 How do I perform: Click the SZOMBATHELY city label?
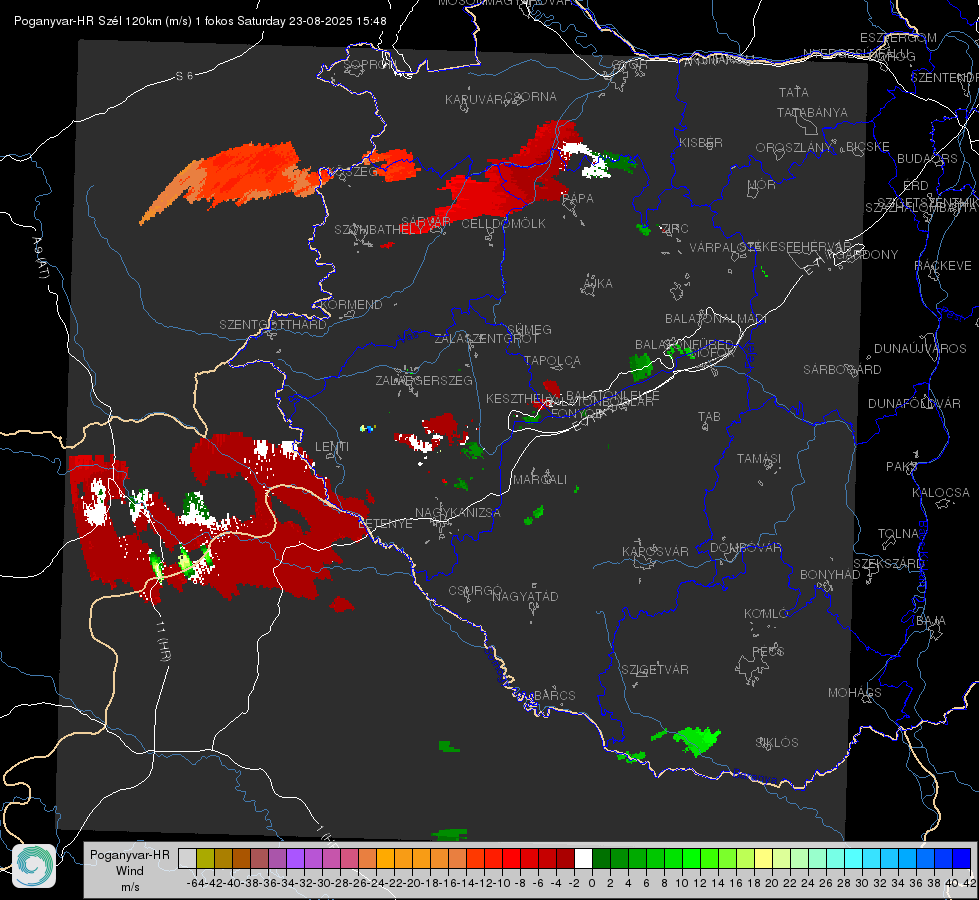pos(379,229)
